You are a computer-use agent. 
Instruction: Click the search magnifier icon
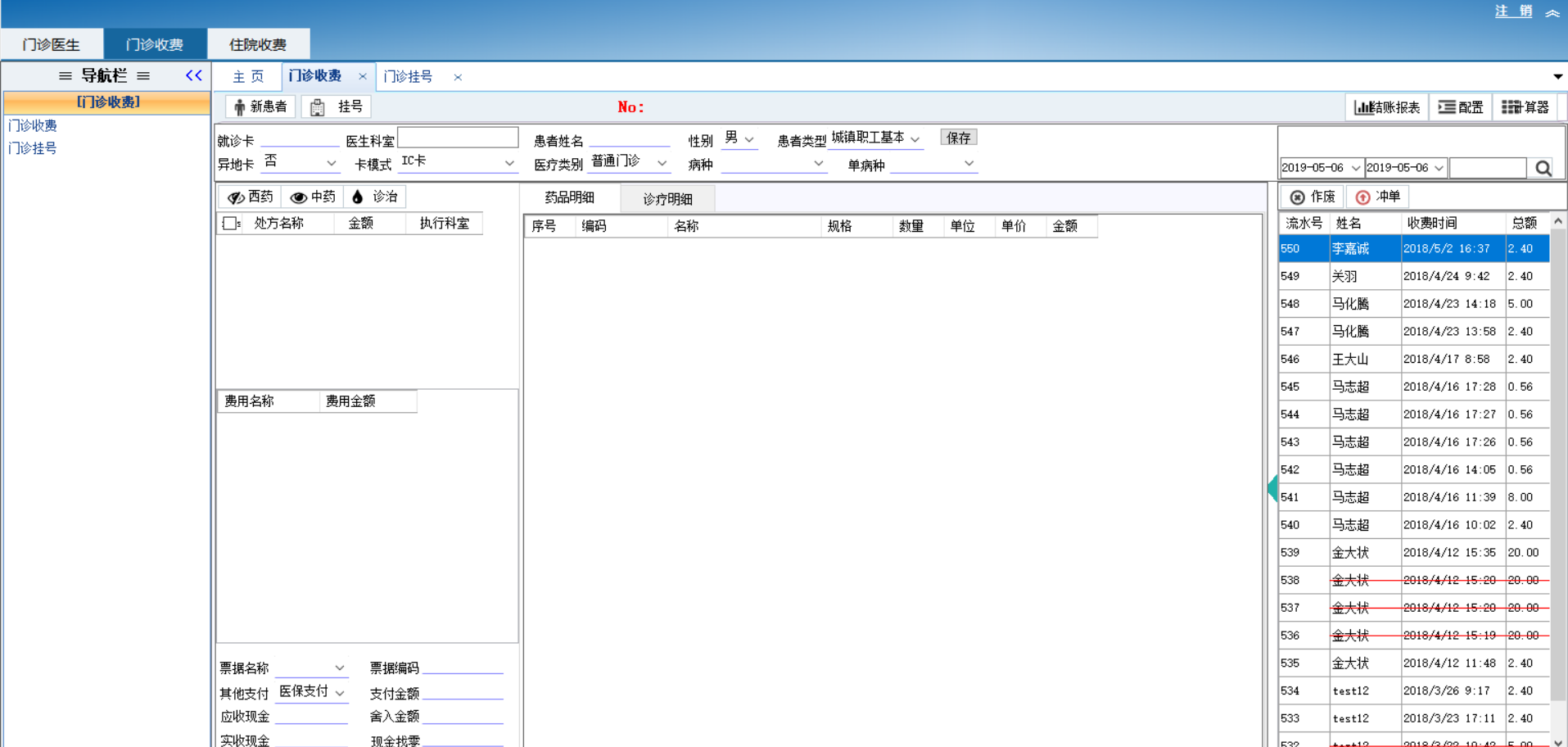(1543, 168)
